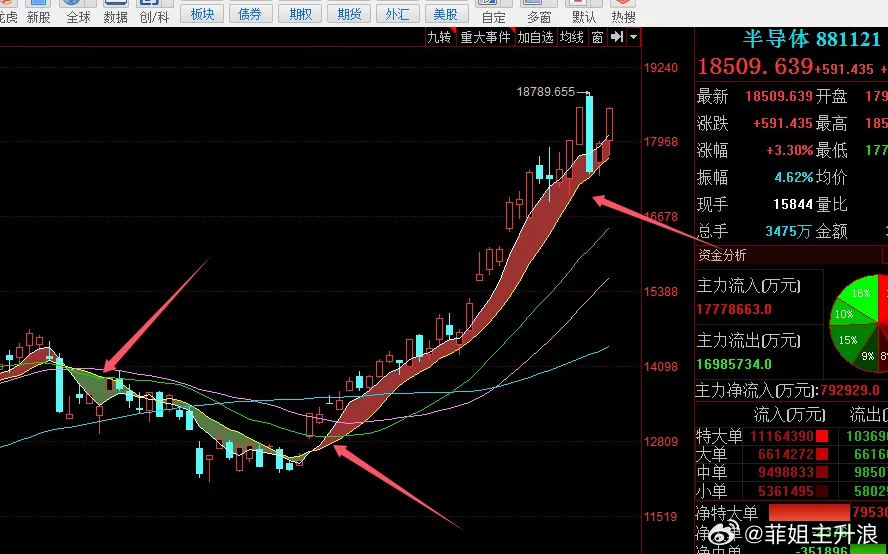Open the 创/科 toolbar item

coord(155,11)
